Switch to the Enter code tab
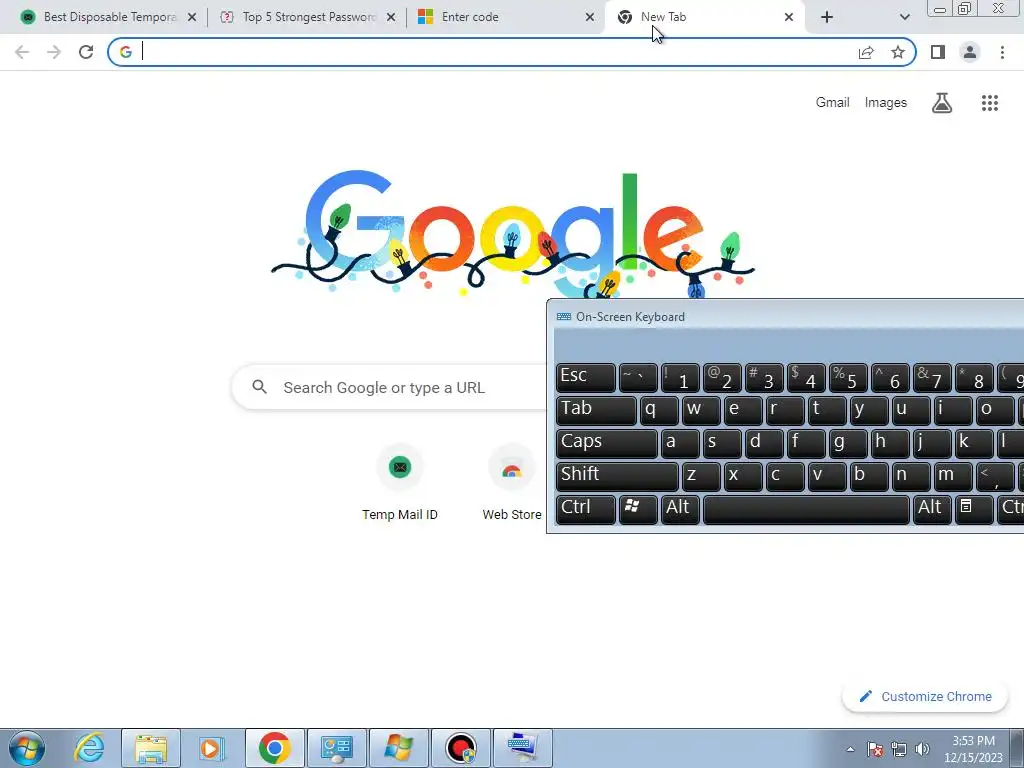1024x768 pixels. (507, 17)
